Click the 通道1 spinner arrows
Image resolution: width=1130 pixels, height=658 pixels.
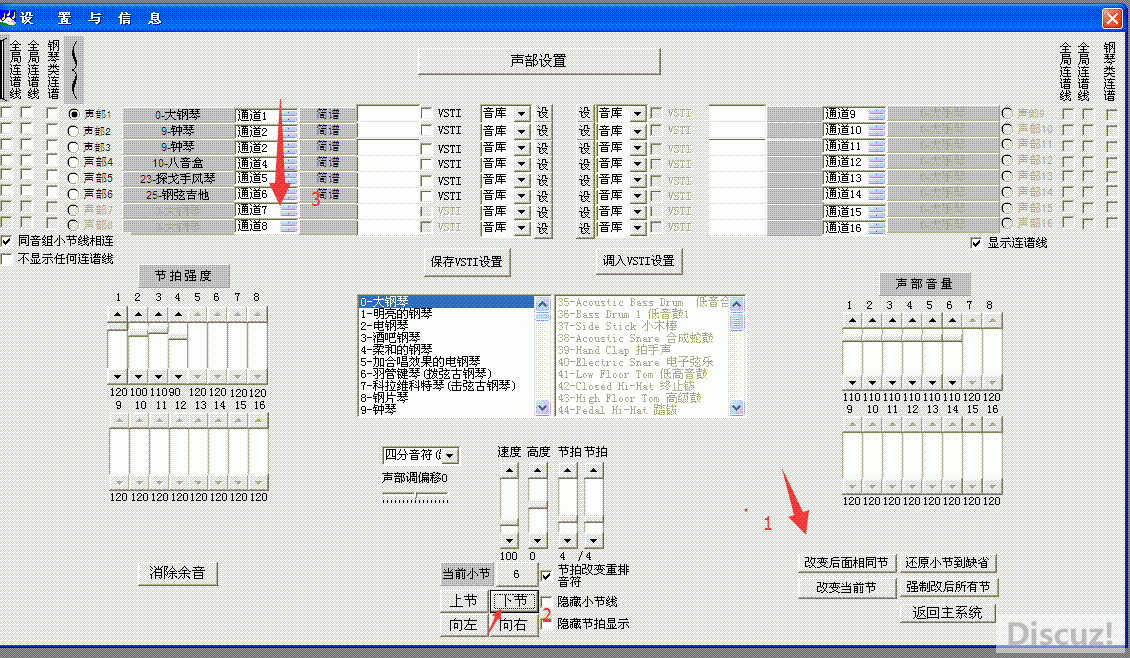(x=289, y=115)
